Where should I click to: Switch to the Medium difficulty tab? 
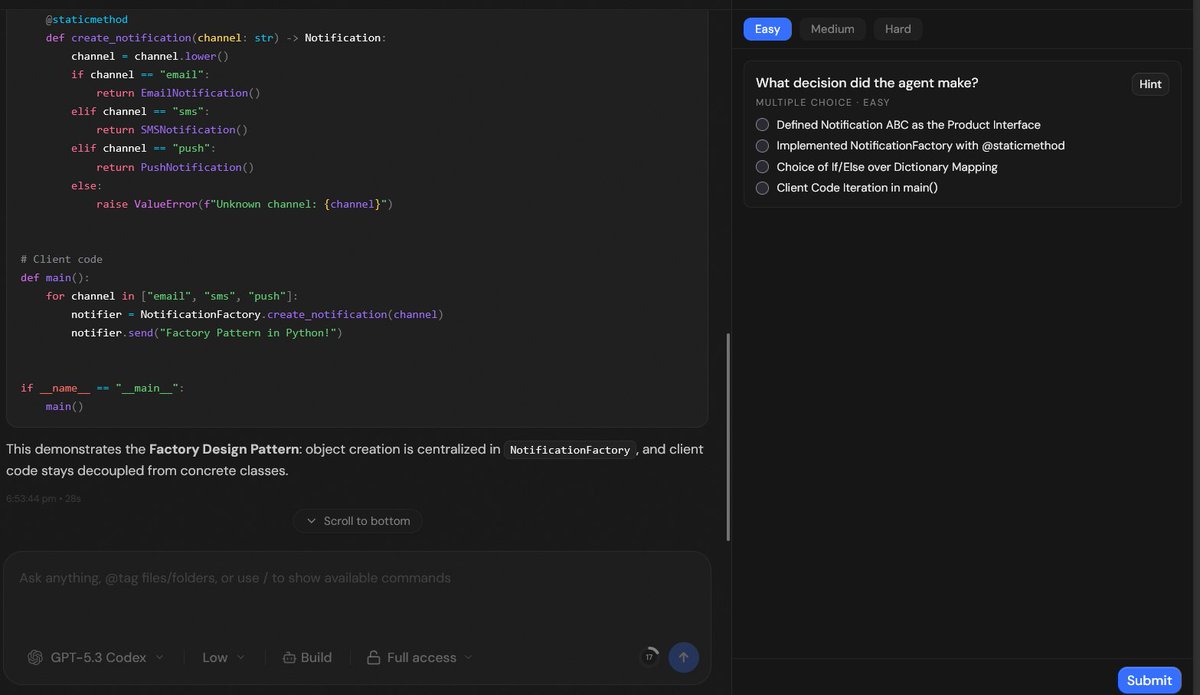(832, 29)
